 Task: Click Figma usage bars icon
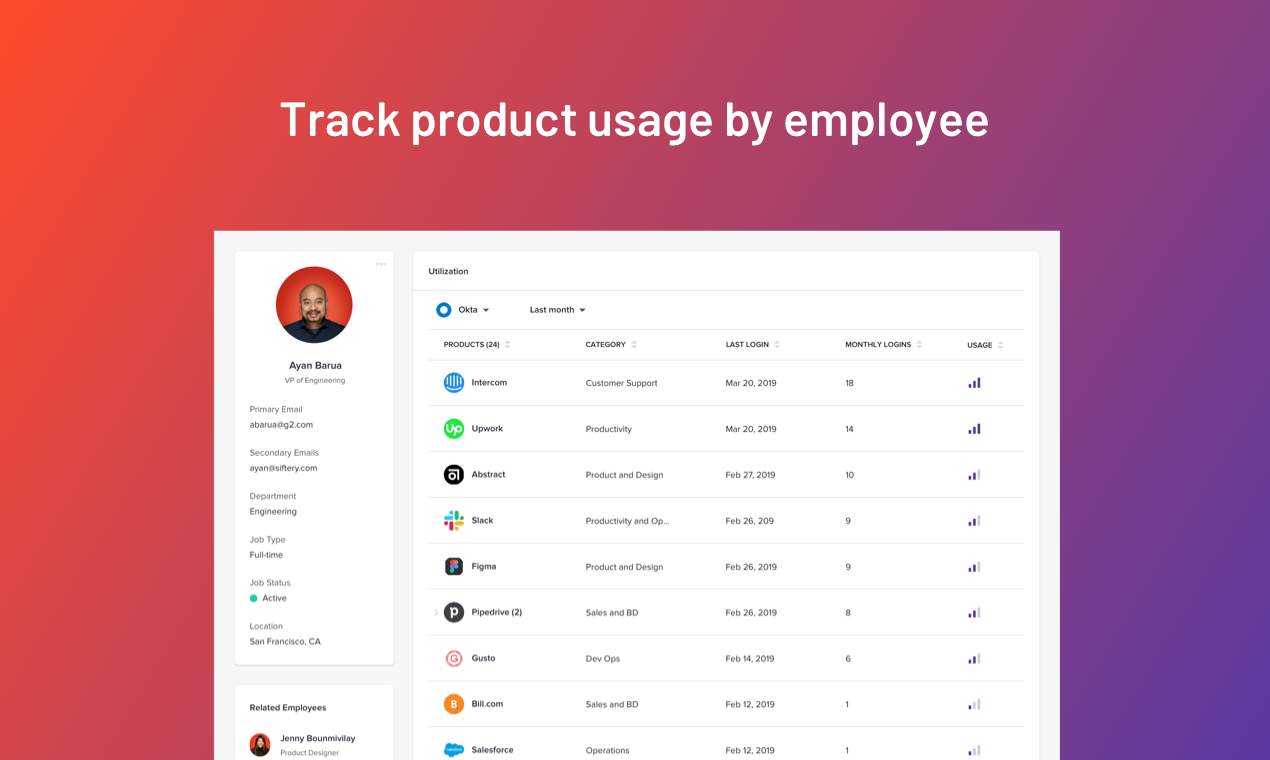point(974,567)
